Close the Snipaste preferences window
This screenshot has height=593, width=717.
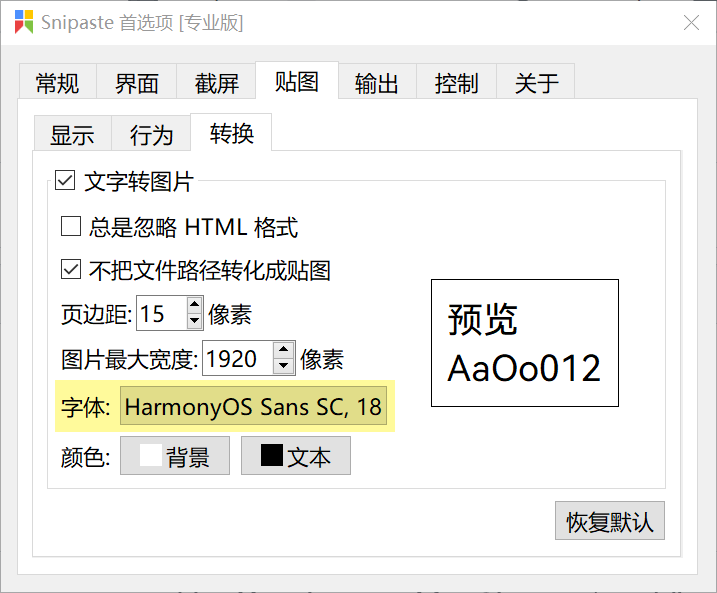point(691,22)
